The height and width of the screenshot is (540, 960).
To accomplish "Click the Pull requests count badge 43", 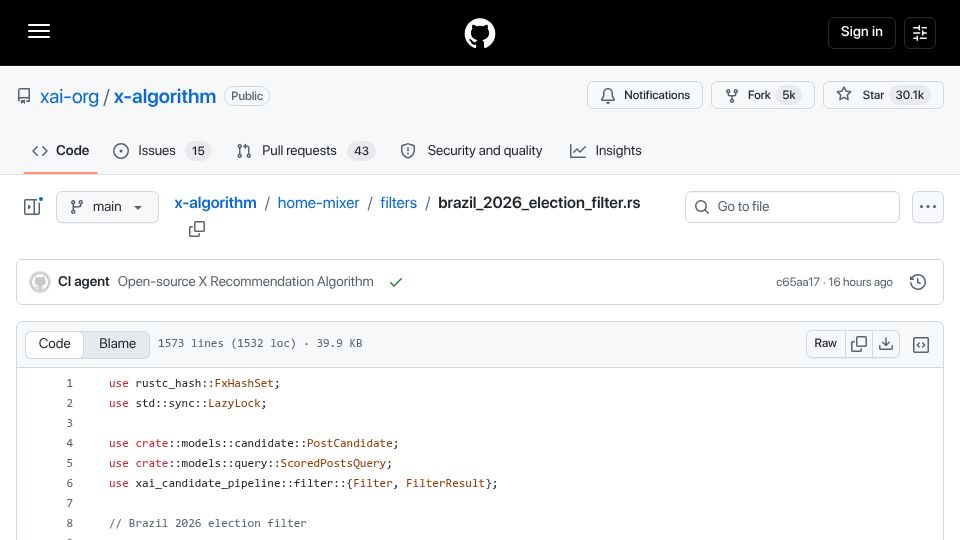I will tap(361, 151).
